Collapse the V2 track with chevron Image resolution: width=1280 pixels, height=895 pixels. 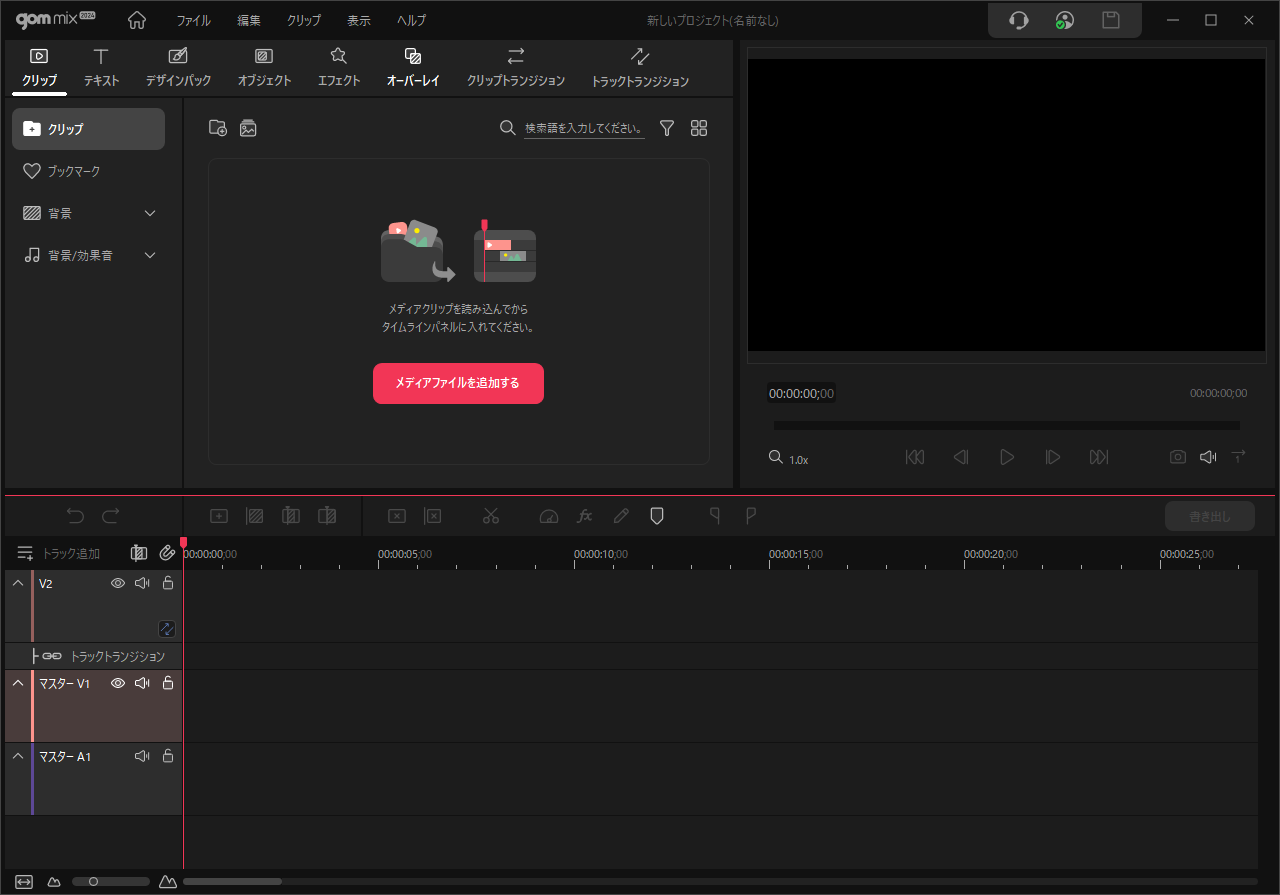point(18,583)
